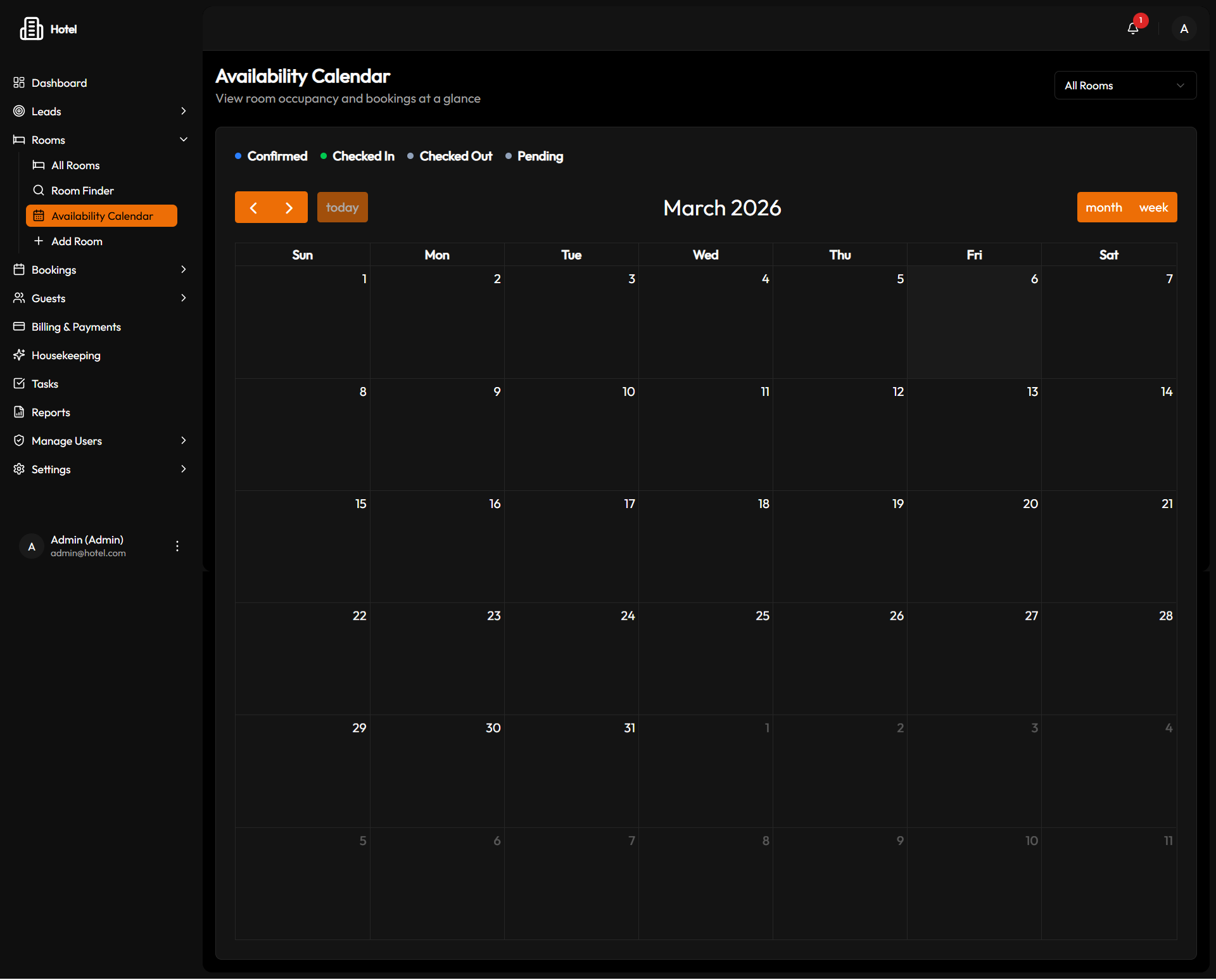This screenshot has width=1216, height=980.
Task: Go to previous month arrow
Action: [x=253, y=208]
